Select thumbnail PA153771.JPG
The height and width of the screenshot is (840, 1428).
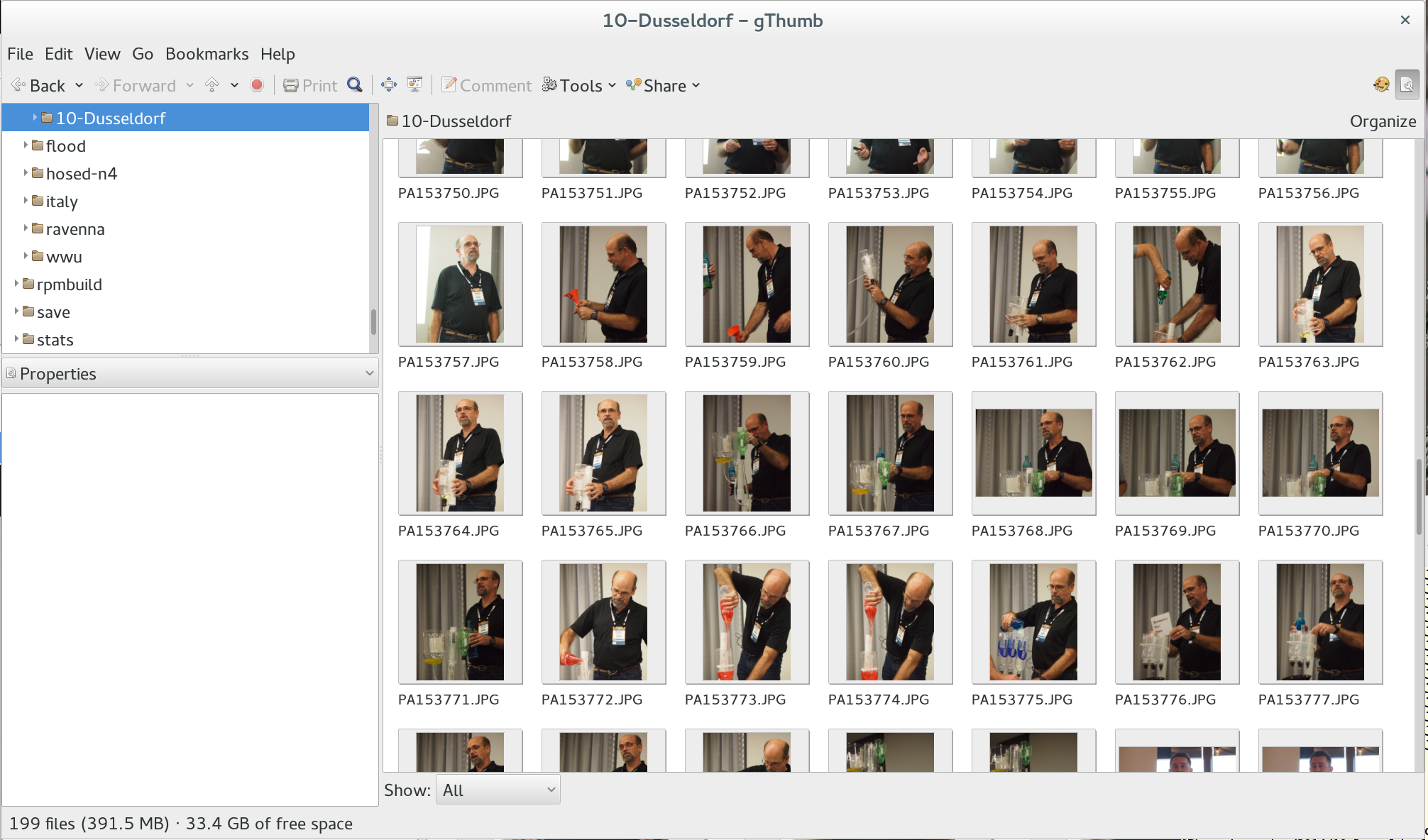click(x=460, y=622)
